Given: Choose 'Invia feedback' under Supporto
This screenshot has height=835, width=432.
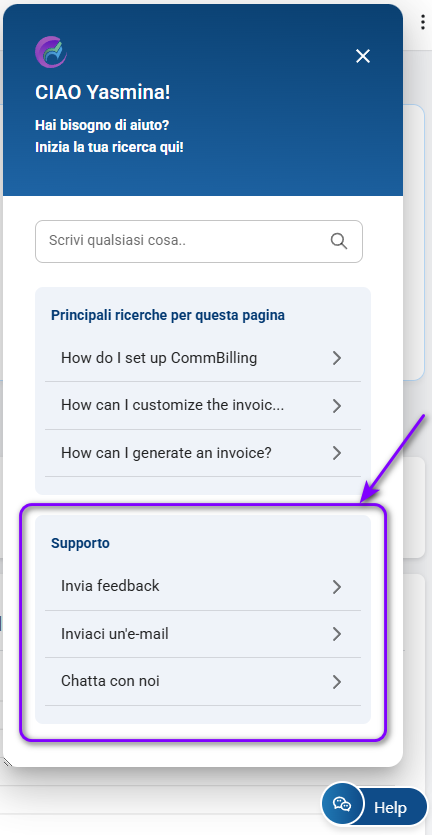Looking at the screenshot, I should point(202,586).
